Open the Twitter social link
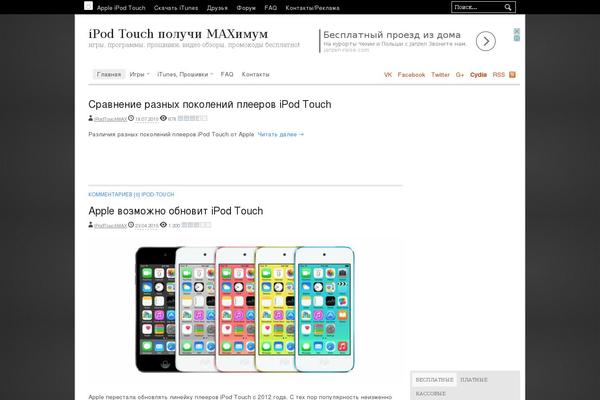 (440, 75)
